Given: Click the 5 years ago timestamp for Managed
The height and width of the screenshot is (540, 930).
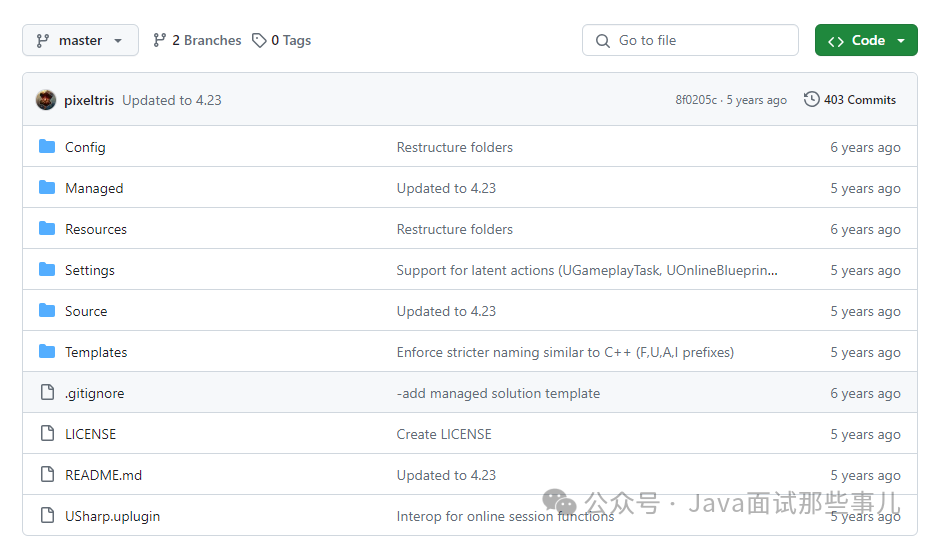Looking at the screenshot, I should pos(865,188).
